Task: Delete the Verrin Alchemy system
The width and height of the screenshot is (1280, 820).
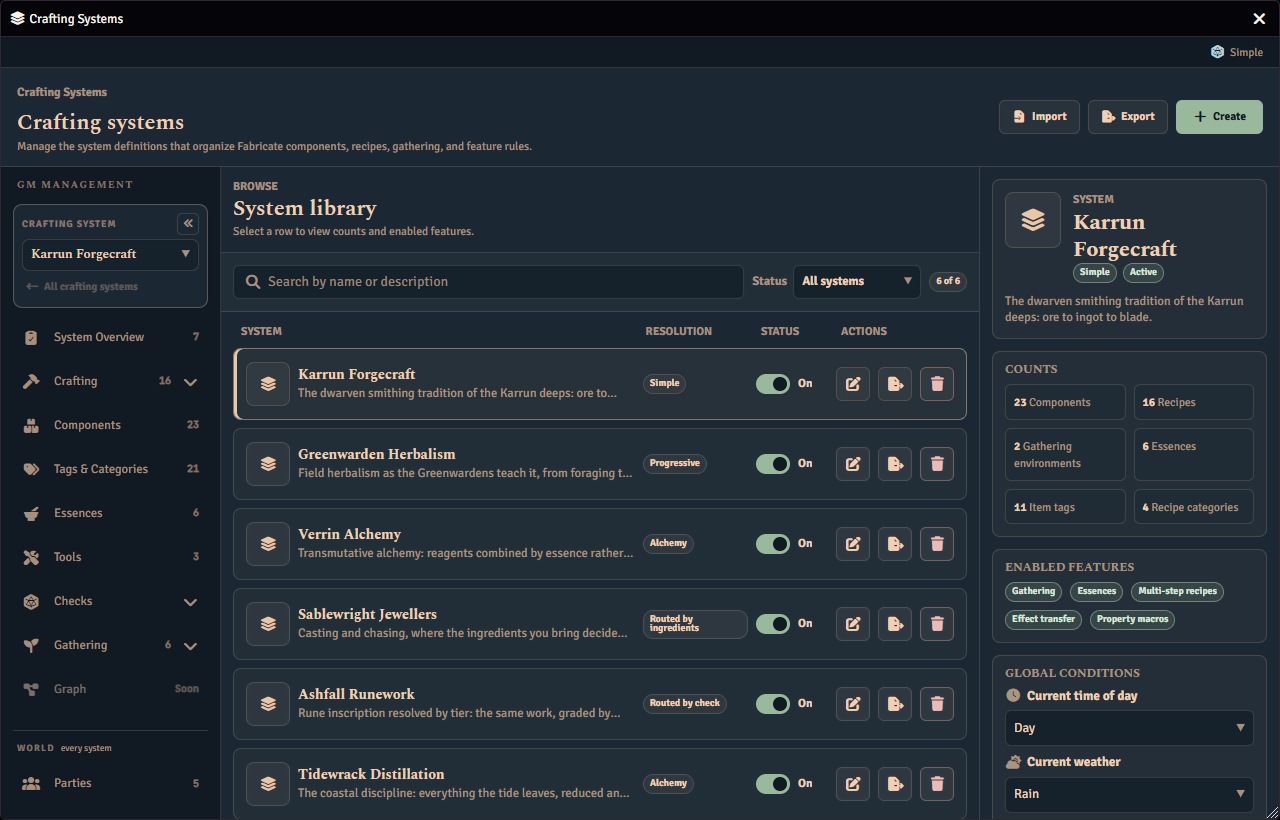Action: (x=937, y=544)
